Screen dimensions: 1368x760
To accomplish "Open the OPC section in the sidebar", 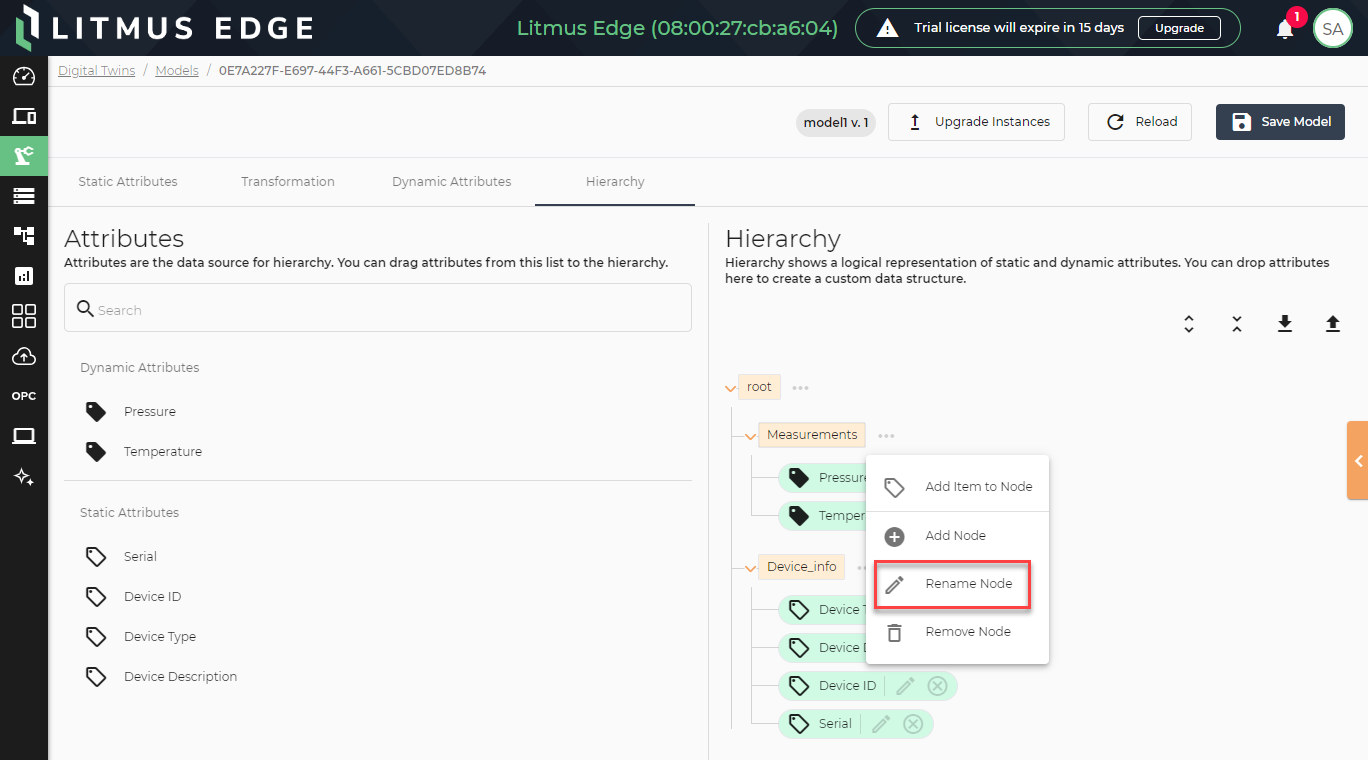I will pos(24,395).
